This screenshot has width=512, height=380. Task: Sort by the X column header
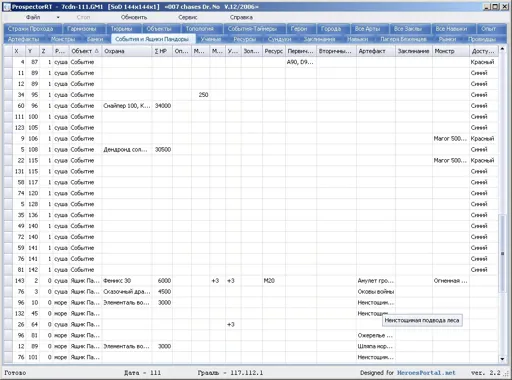click(x=19, y=51)
